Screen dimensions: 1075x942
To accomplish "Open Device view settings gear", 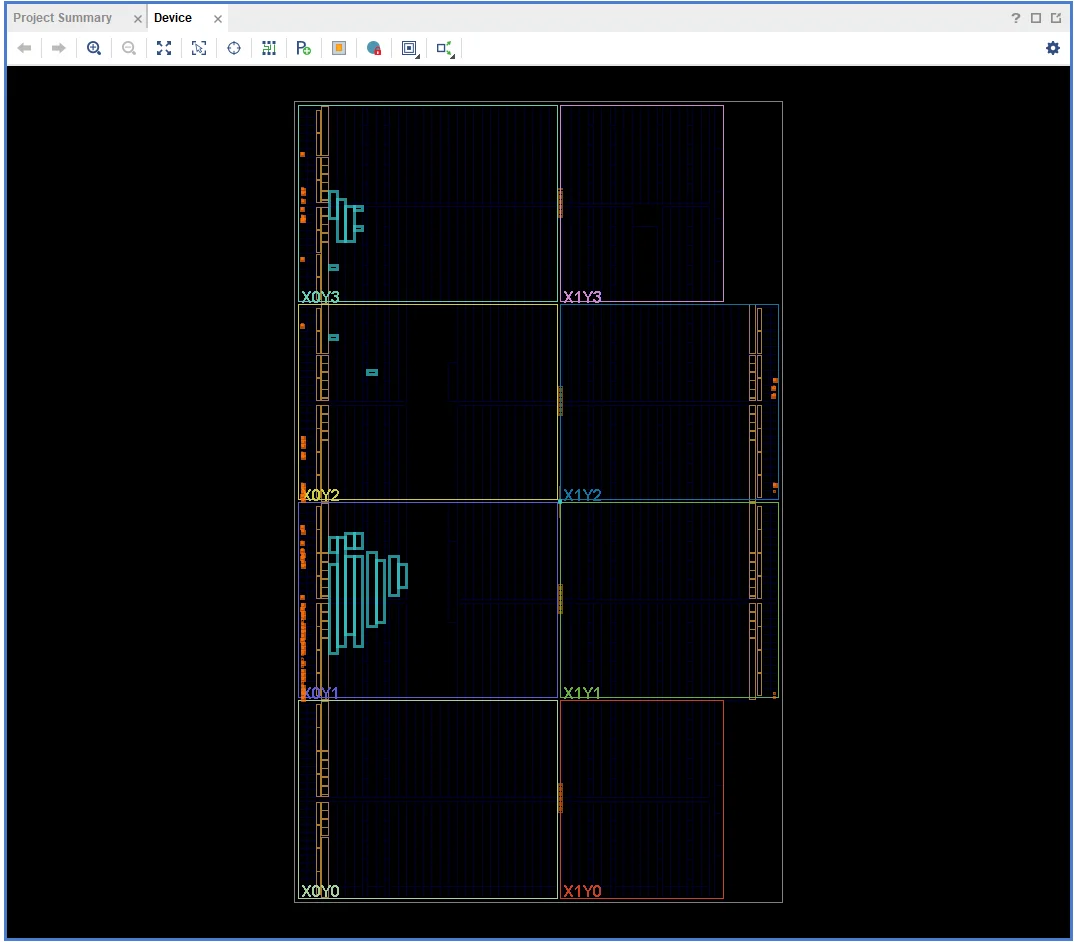I will point(1052,48).
